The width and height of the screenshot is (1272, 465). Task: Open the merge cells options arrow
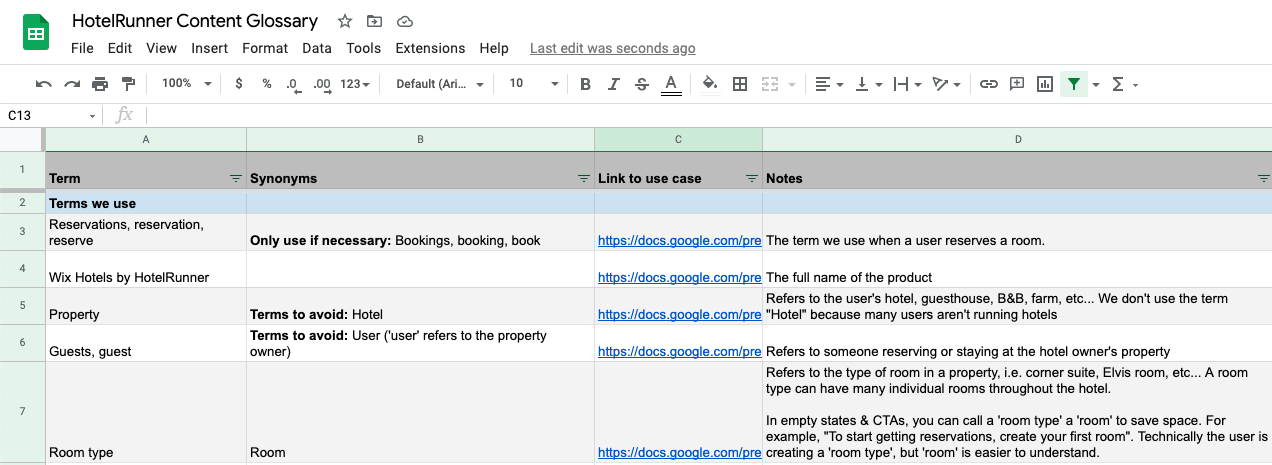coord(792,85)
